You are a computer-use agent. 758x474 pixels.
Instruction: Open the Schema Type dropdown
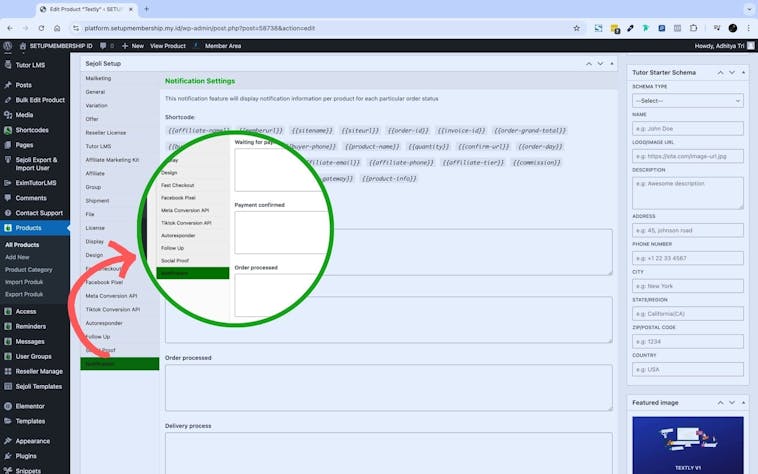[687, 100]
